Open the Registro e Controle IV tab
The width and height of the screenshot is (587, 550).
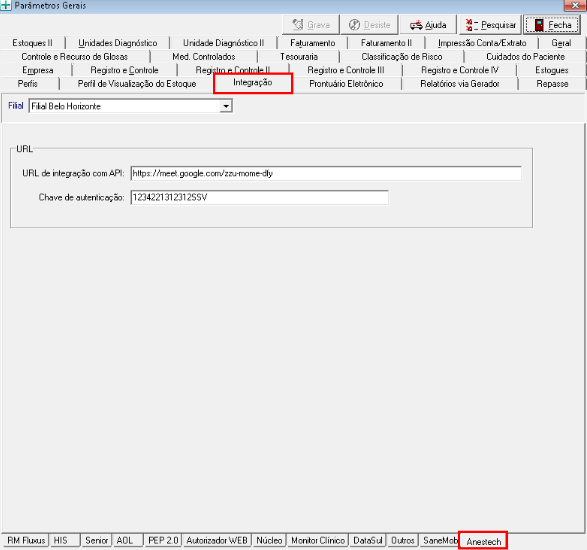click(x=460, y=70)
